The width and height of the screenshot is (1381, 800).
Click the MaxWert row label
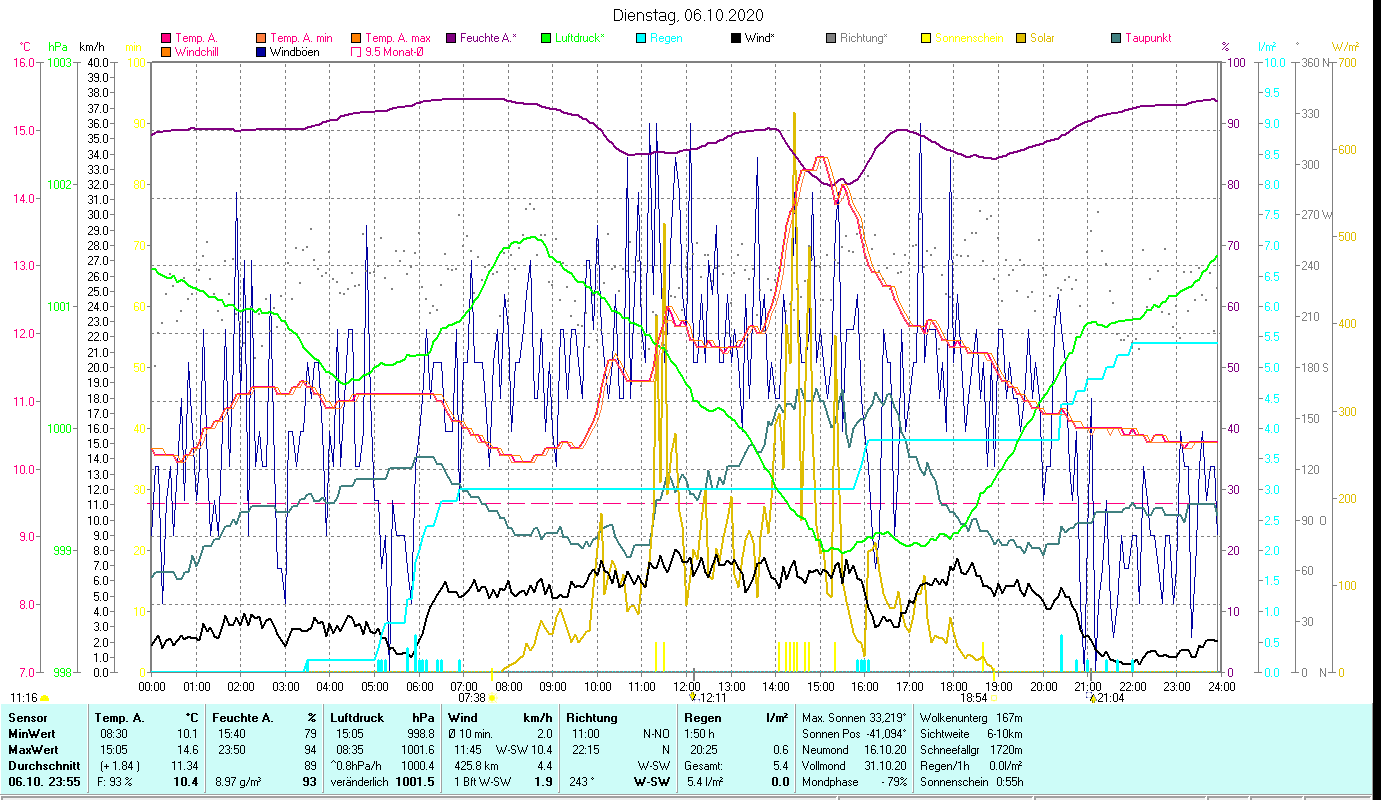[32, 750]
